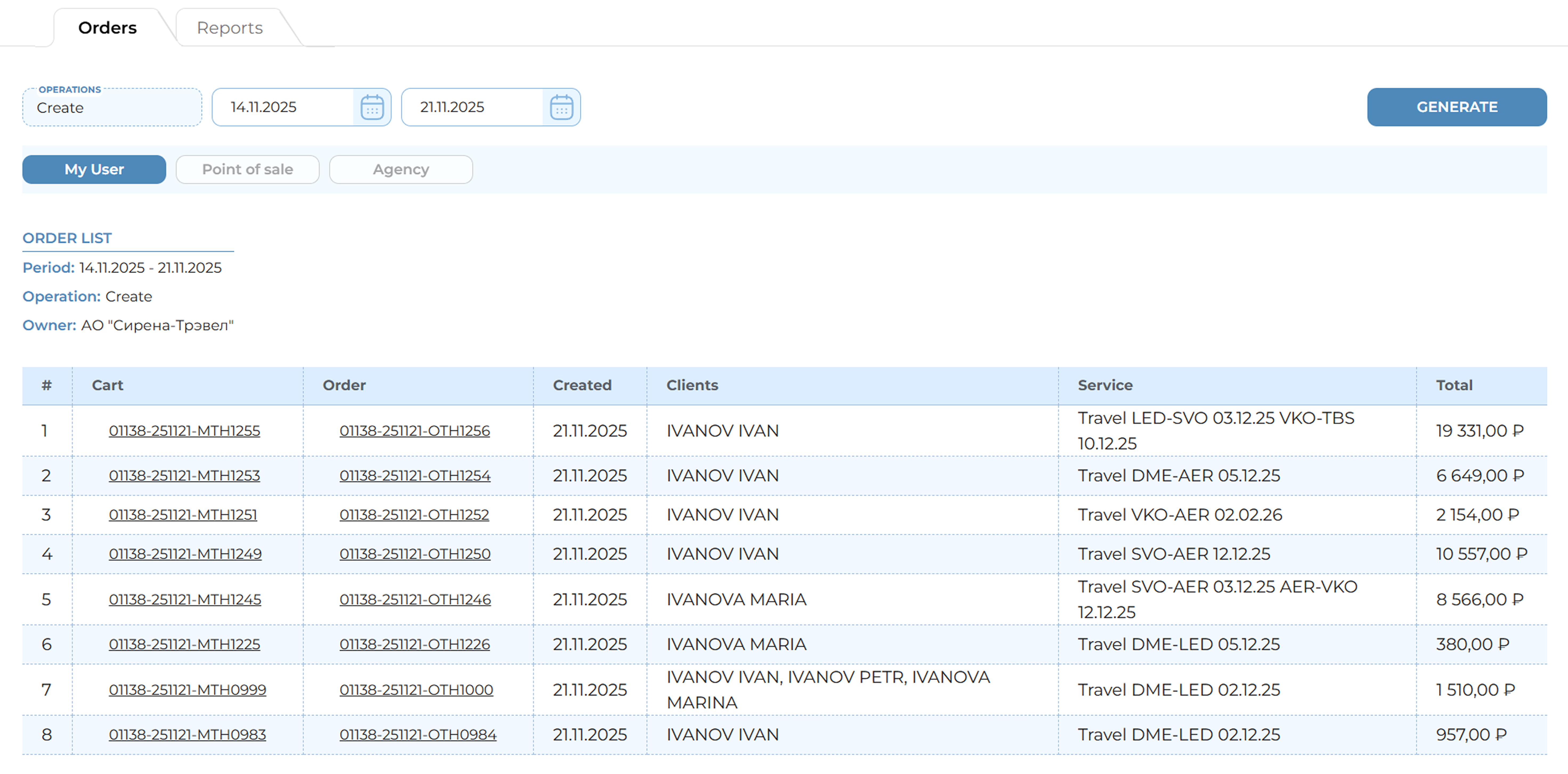Click the end date field 21.11.2025

(472, 107)
